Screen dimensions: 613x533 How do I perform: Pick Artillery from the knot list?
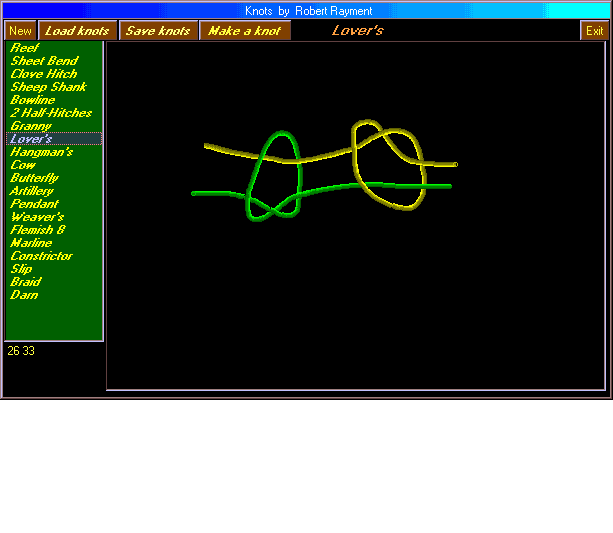[x=32, y=191]
